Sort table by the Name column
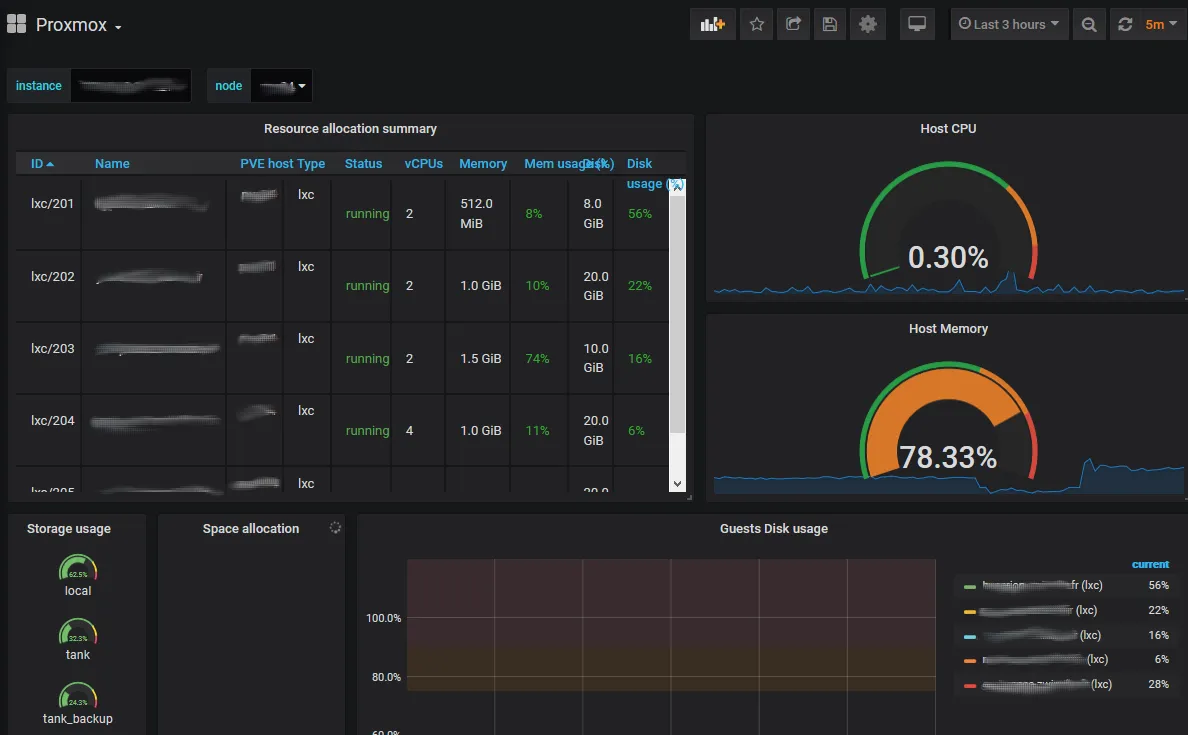1188x735 pixels. click(112, 163)
